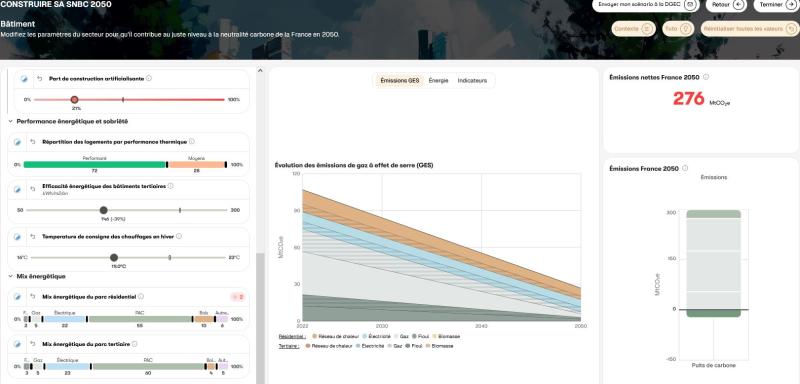
Task: Click the scroll-up arrow of parameters panel
Action: [260, 71]
